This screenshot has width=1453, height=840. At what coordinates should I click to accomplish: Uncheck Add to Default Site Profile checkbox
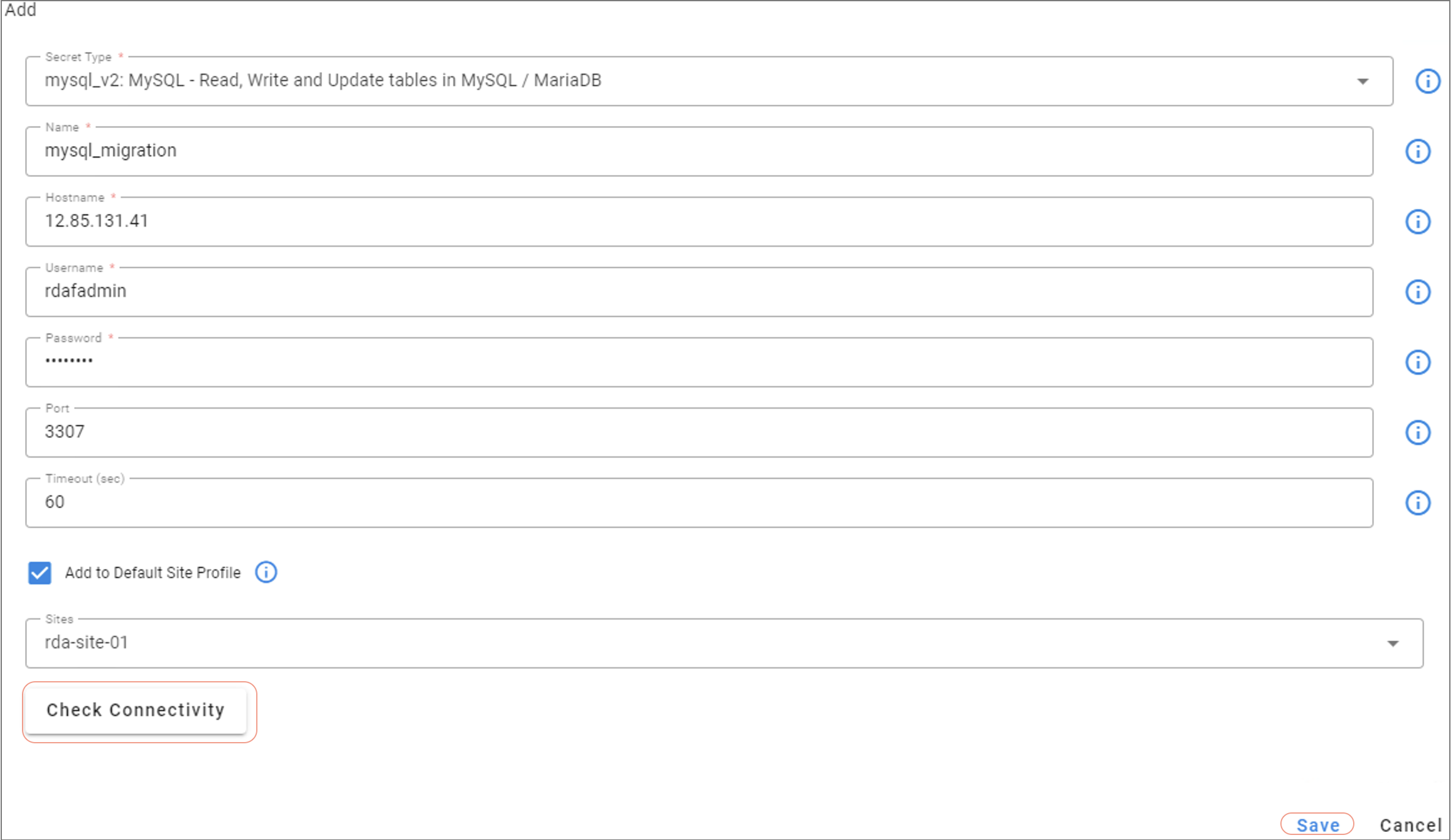tap(40, 573)
